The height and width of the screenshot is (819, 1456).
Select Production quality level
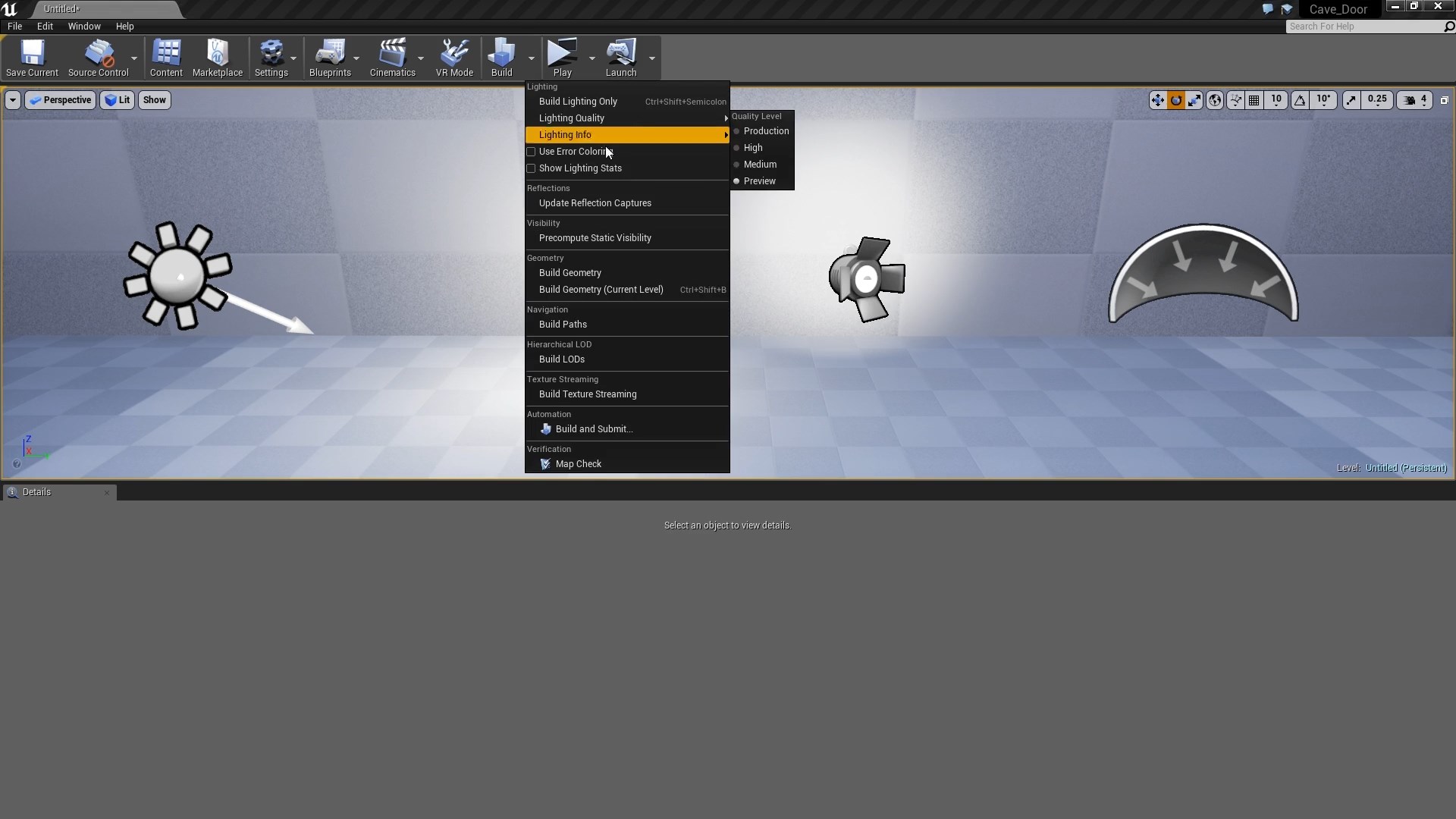pyautogui.click(x=765, y=131)
